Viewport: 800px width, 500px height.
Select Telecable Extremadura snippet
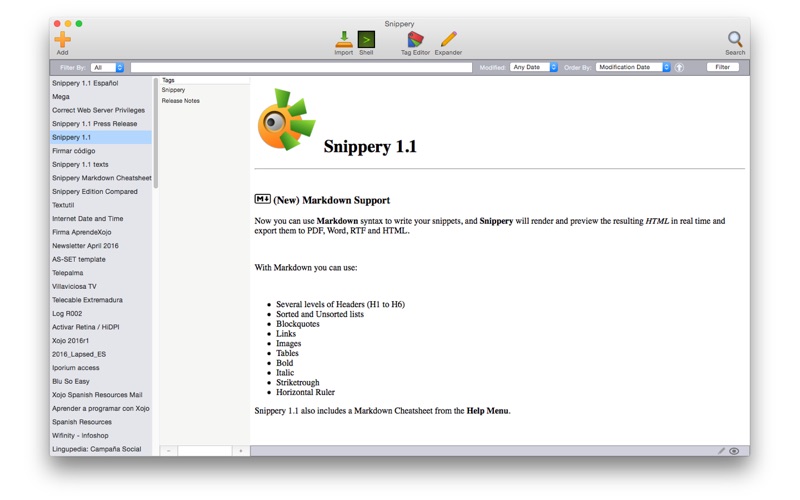pyautogui.click(x=101, y=300)
